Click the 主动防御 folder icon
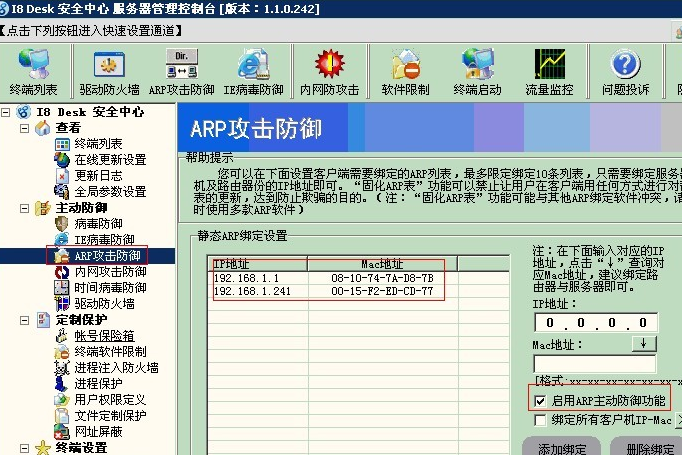 43,208
